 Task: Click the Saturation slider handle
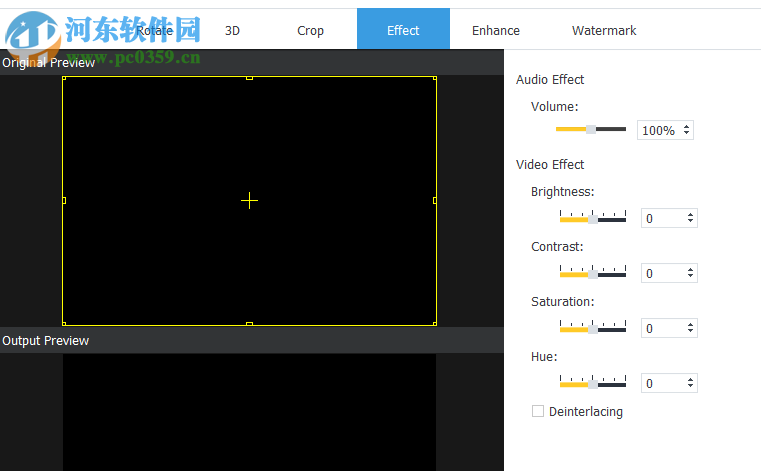[593, 329]
